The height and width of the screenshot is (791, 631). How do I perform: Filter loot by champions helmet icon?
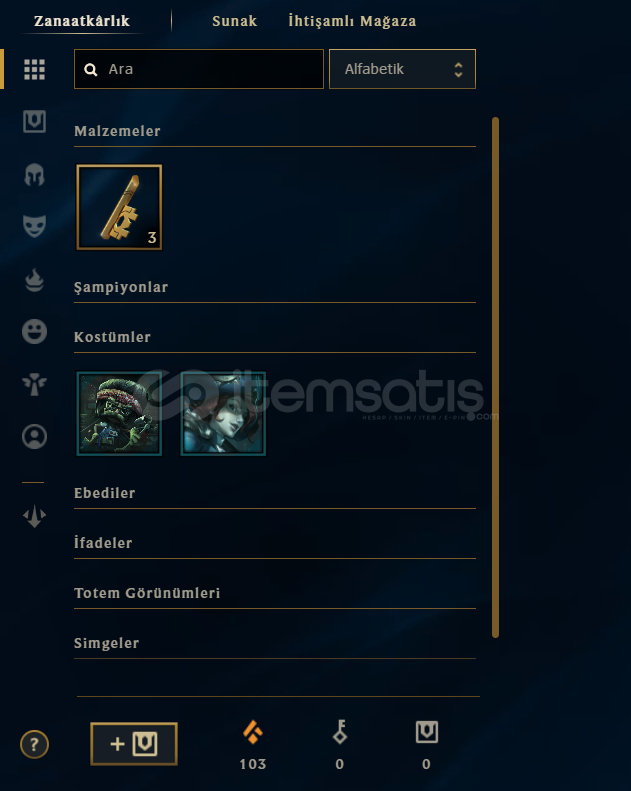click(34, 175)
